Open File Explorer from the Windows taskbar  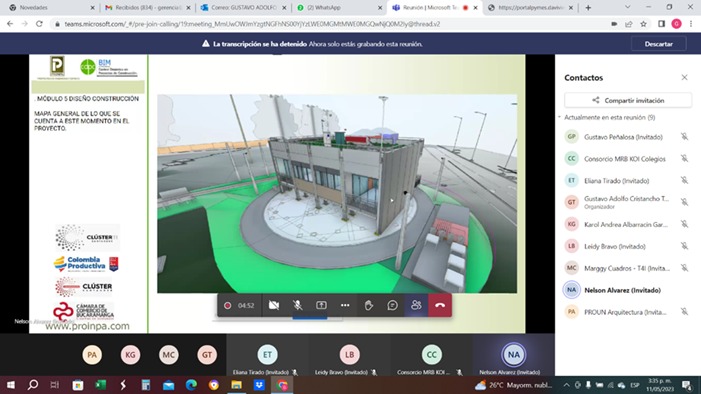tap(236, 385)
